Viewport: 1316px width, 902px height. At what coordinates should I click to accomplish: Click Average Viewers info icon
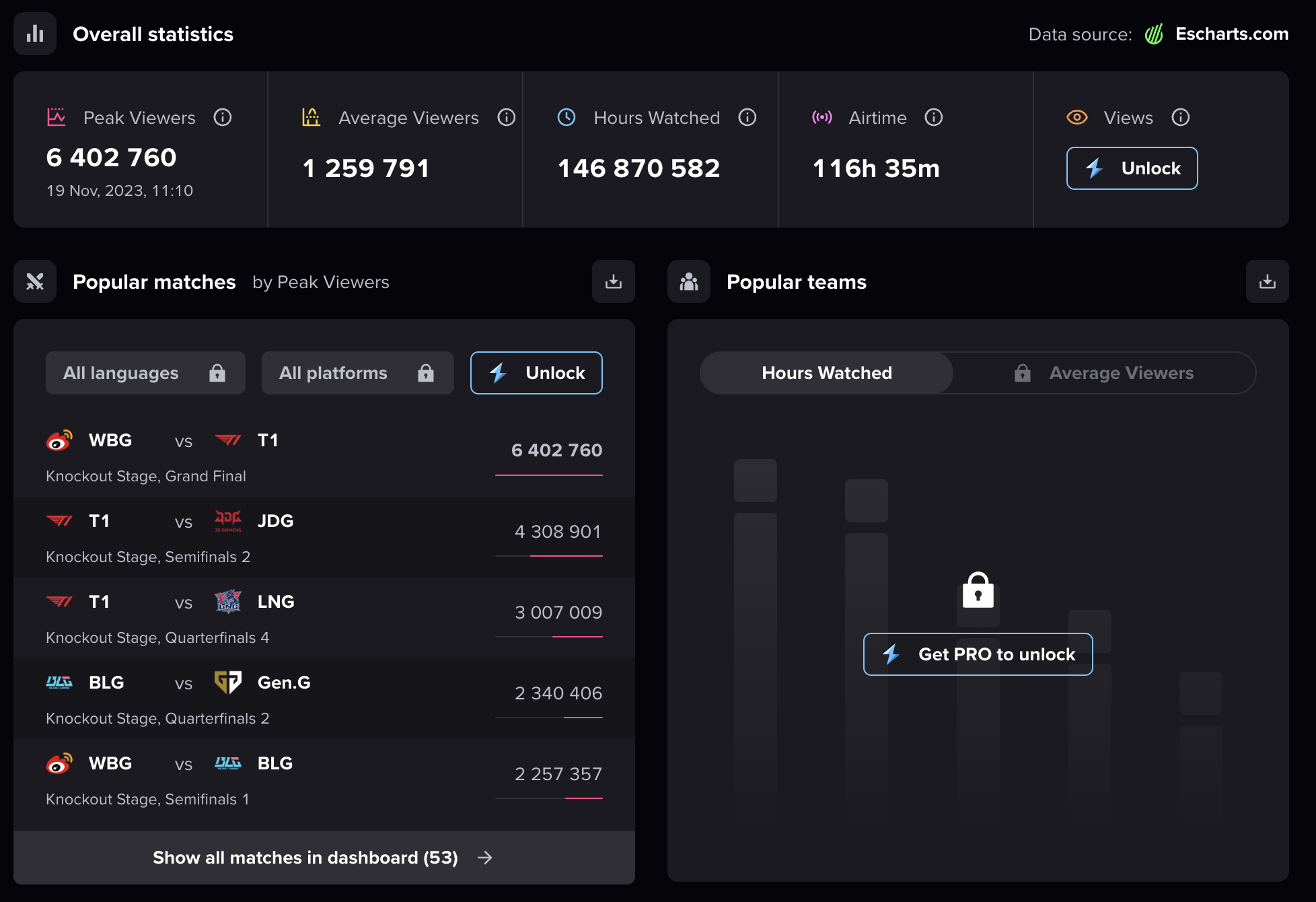click(x=507, y=118)
